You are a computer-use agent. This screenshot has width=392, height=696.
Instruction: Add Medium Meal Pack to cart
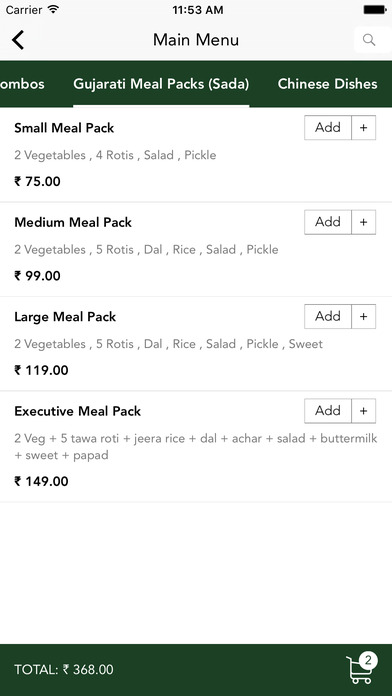tap(328, 222)
